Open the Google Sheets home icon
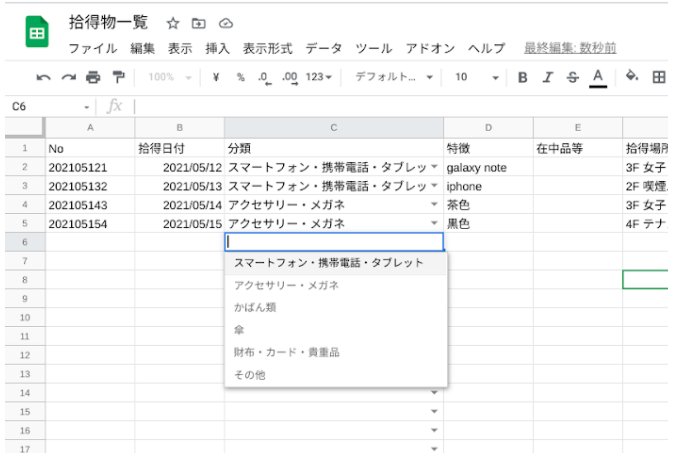The image size is (674, 455). (37, 32)
